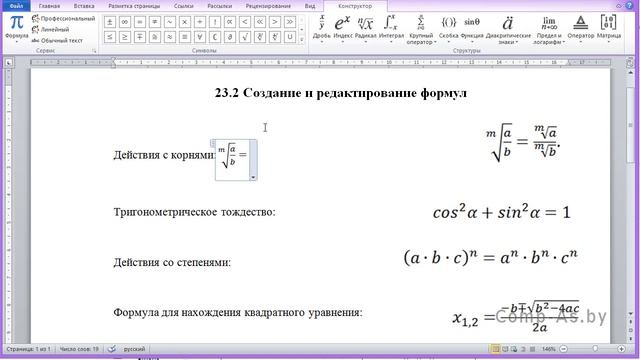The height and width of the screenshot is (360, 640).
Task: Open the Матрица structures dropdown
Action: coord(609,29)
